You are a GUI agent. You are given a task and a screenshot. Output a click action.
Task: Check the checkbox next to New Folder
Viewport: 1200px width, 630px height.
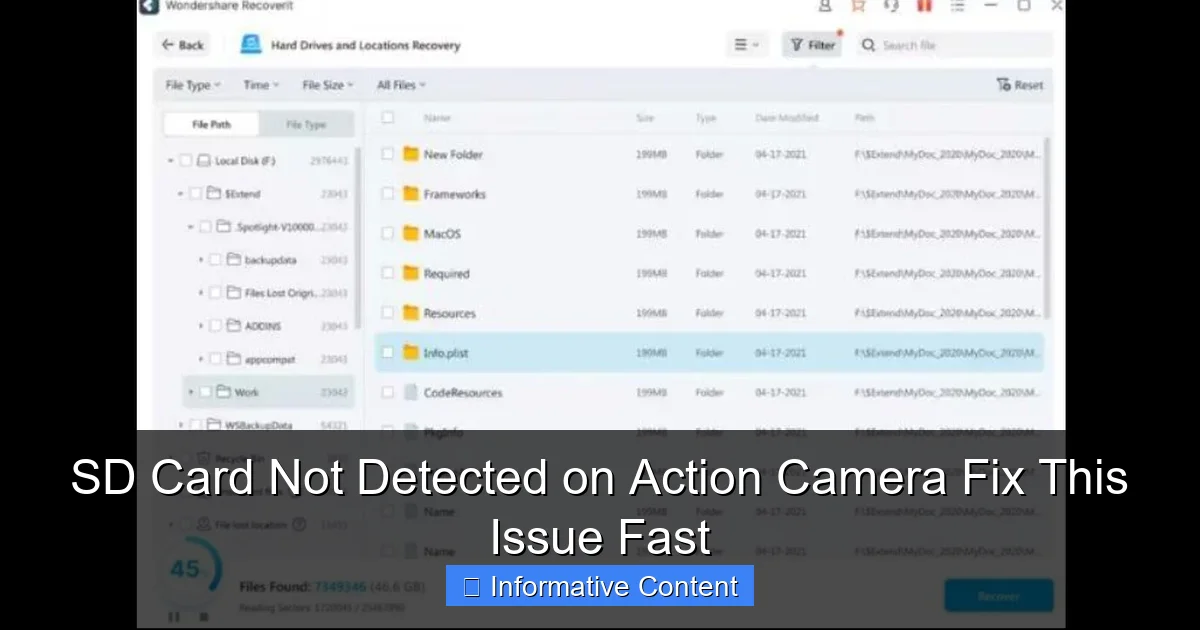(387, 155)
